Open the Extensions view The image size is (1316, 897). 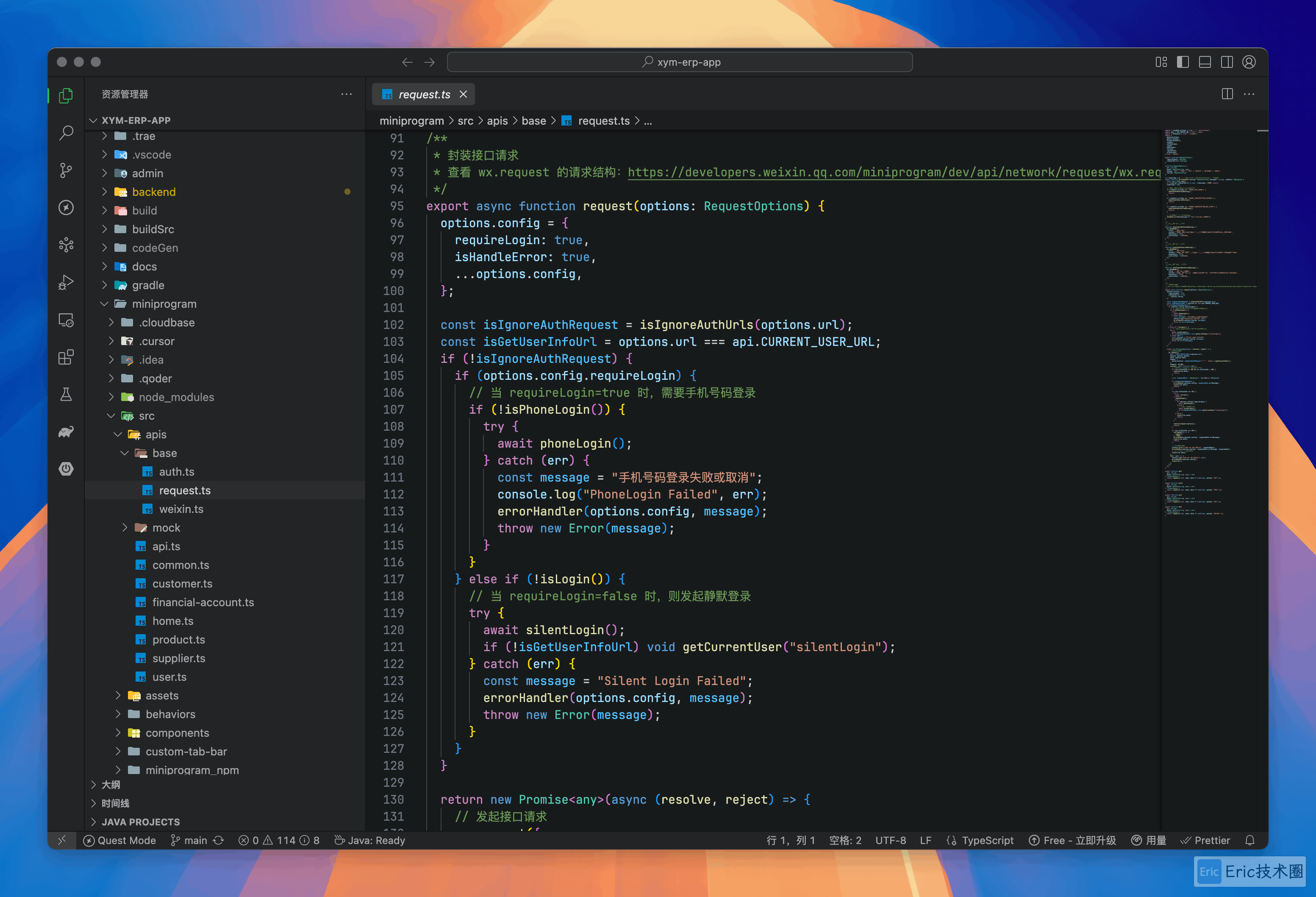pos(66,357)
